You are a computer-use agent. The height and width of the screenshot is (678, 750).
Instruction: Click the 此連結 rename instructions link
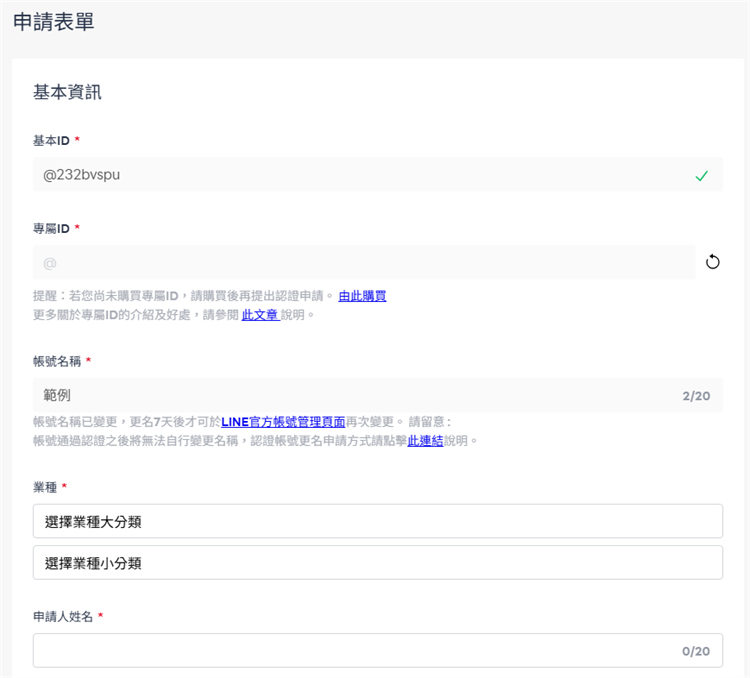click(x=425, y=441)
